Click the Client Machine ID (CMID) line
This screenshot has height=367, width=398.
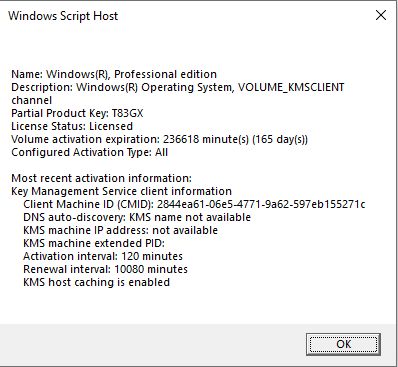pyautogui.click(x=194, y=204)
